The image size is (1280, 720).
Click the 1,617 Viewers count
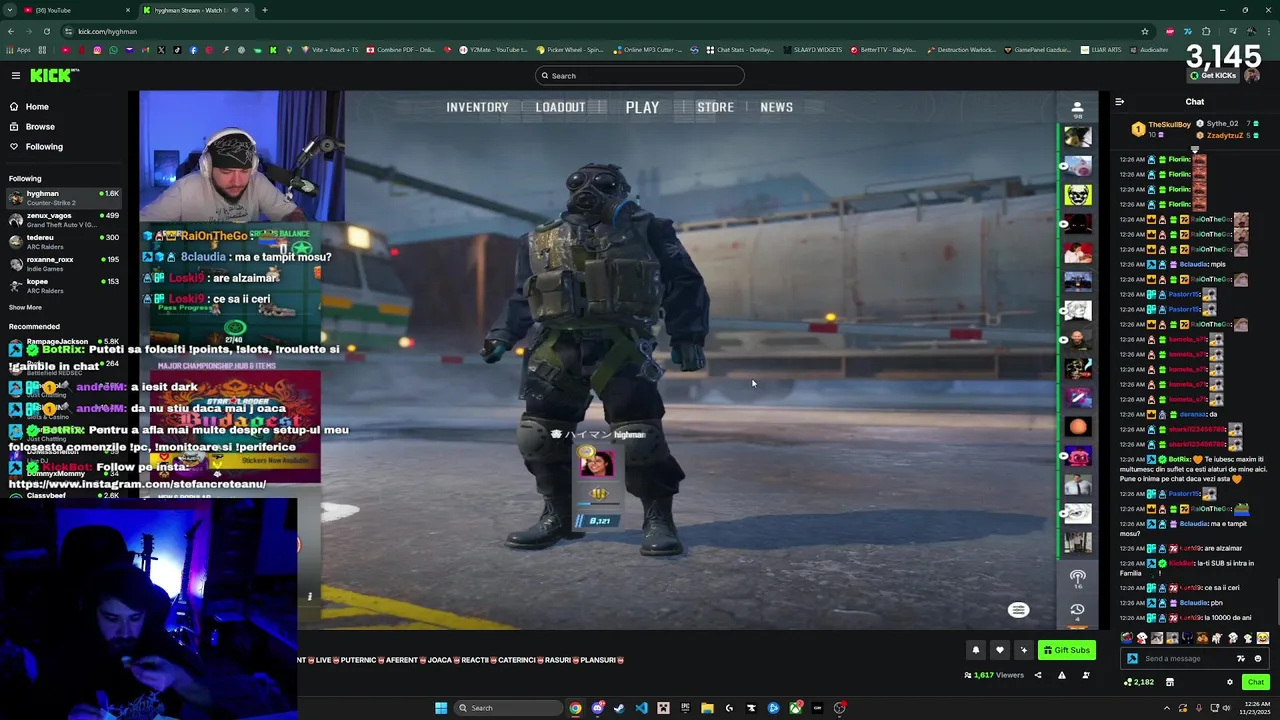(x=993, y=675)
